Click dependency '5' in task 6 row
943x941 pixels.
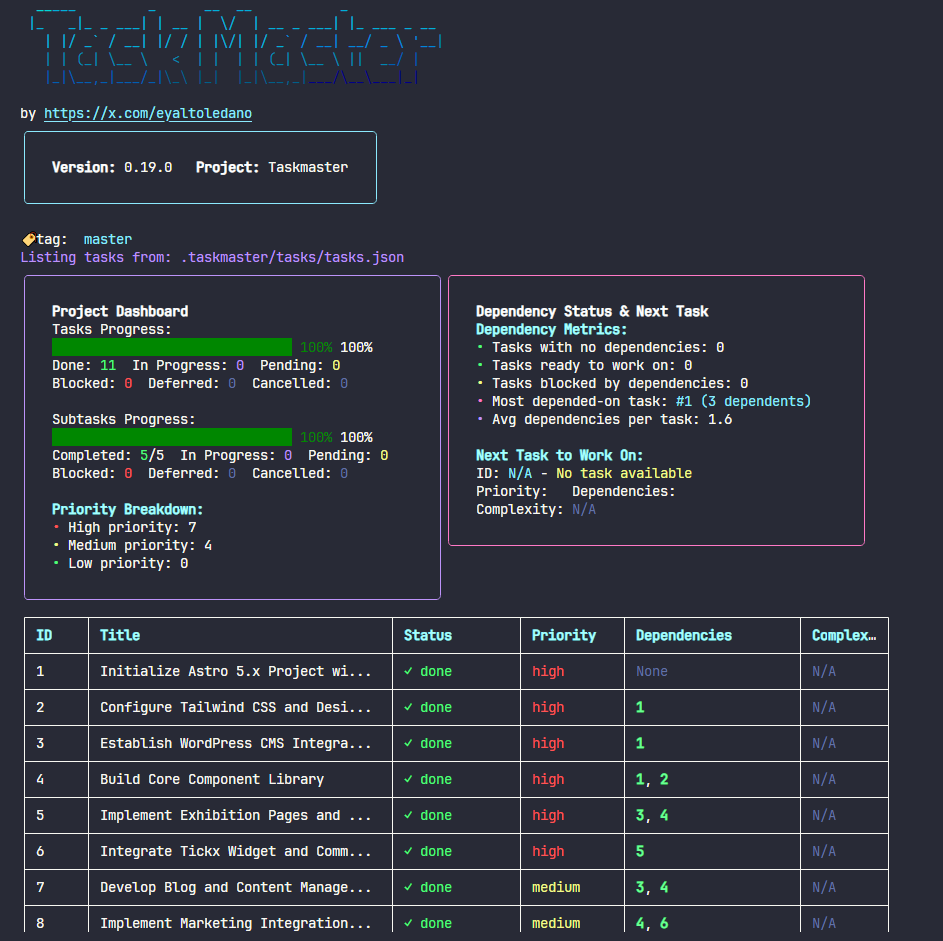pos(640,852)
